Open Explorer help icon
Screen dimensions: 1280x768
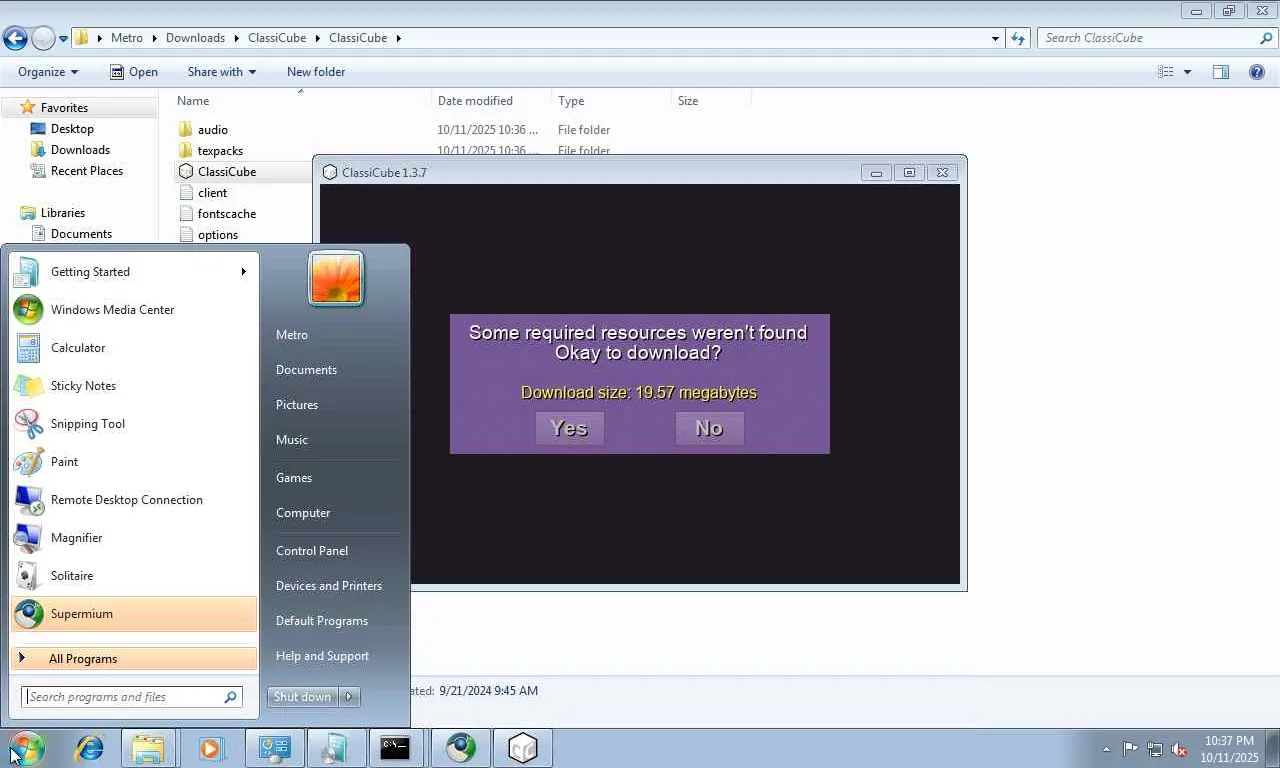tap(1257, 72)
